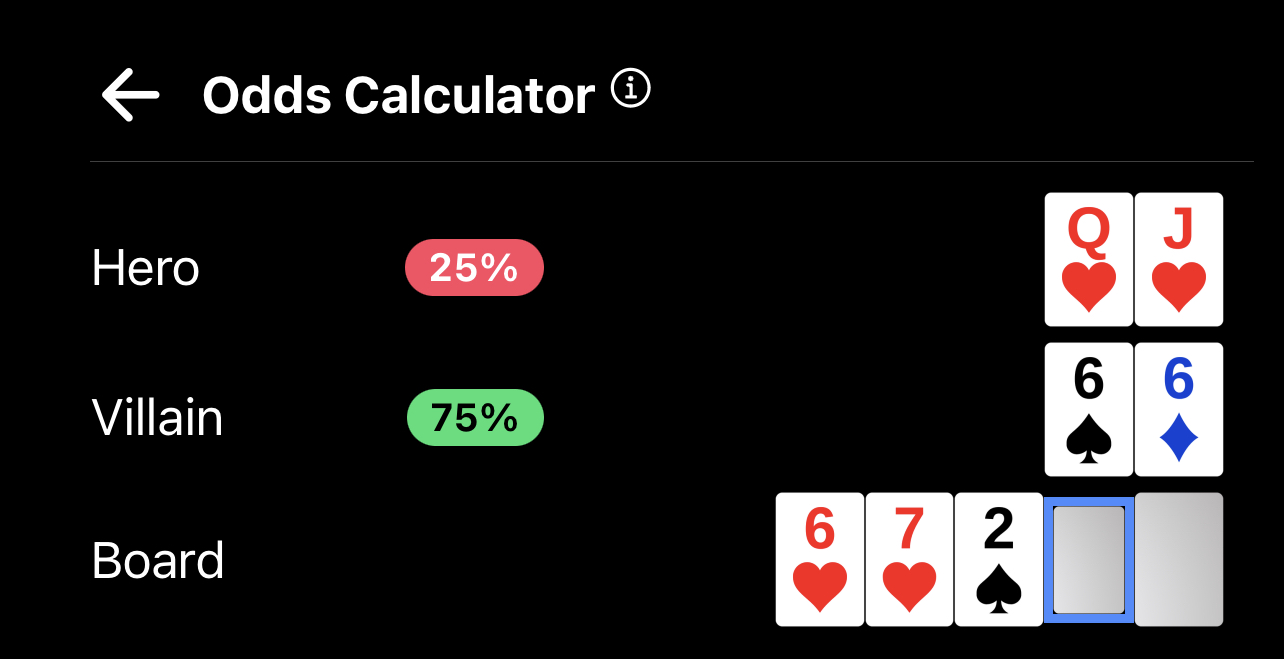Change the 6 of hearts board card

coord(819,559)
